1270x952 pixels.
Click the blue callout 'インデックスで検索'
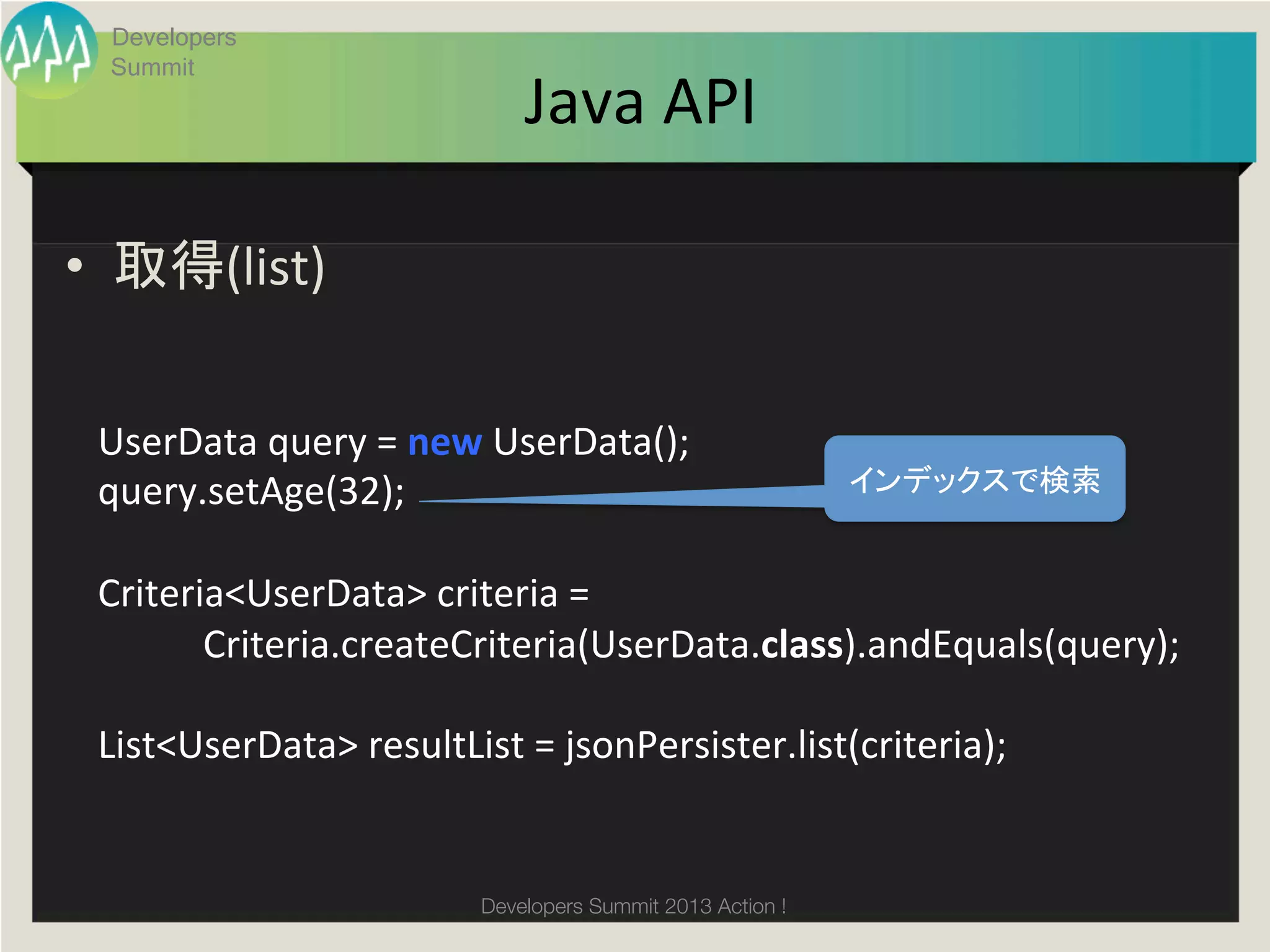point(975,478)
